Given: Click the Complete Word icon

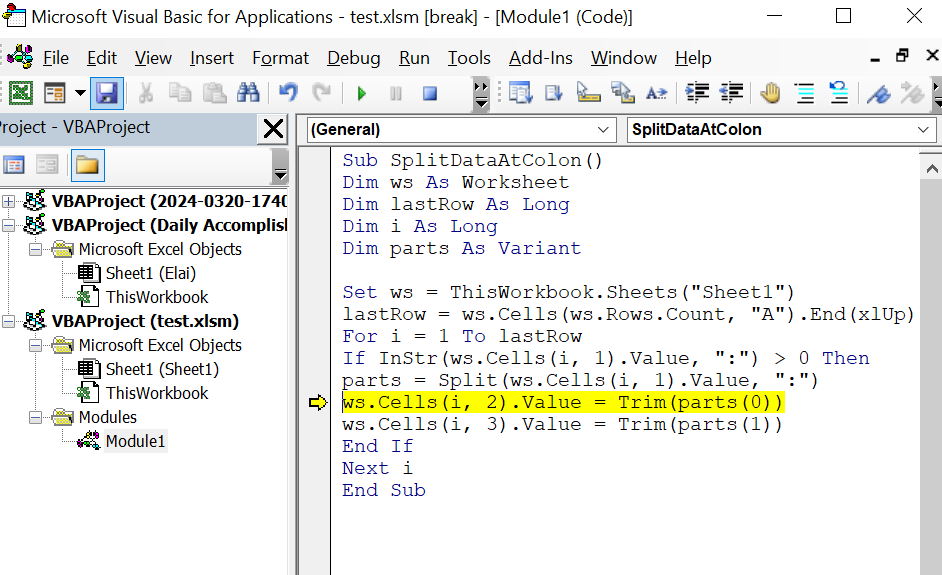Looking at the screenshot, I should [x=656, y=93].
